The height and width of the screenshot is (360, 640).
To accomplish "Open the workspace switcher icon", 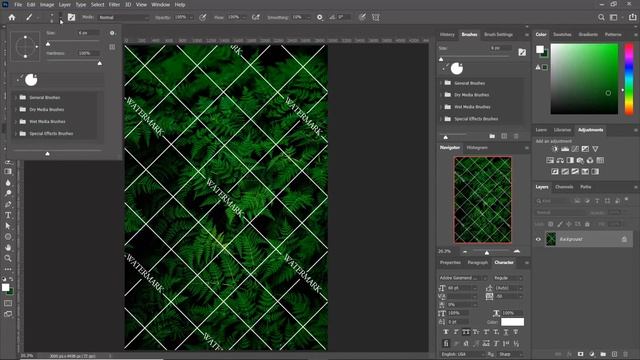I will 613,17.
